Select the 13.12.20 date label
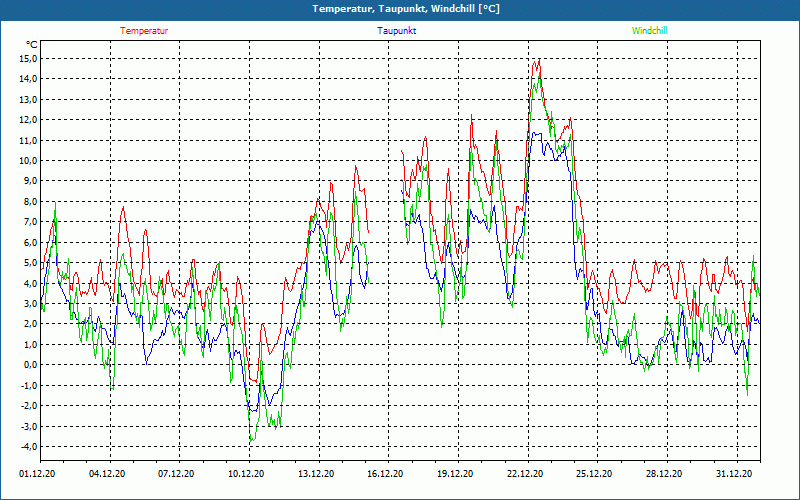 [316, 474]
